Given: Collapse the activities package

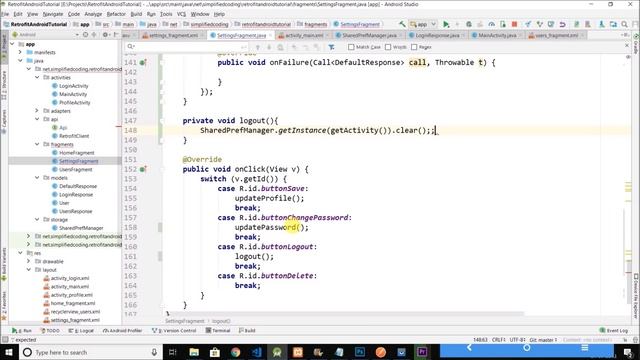Looking at the screenshot, I should pyautogui.click(x=37, y=77).
